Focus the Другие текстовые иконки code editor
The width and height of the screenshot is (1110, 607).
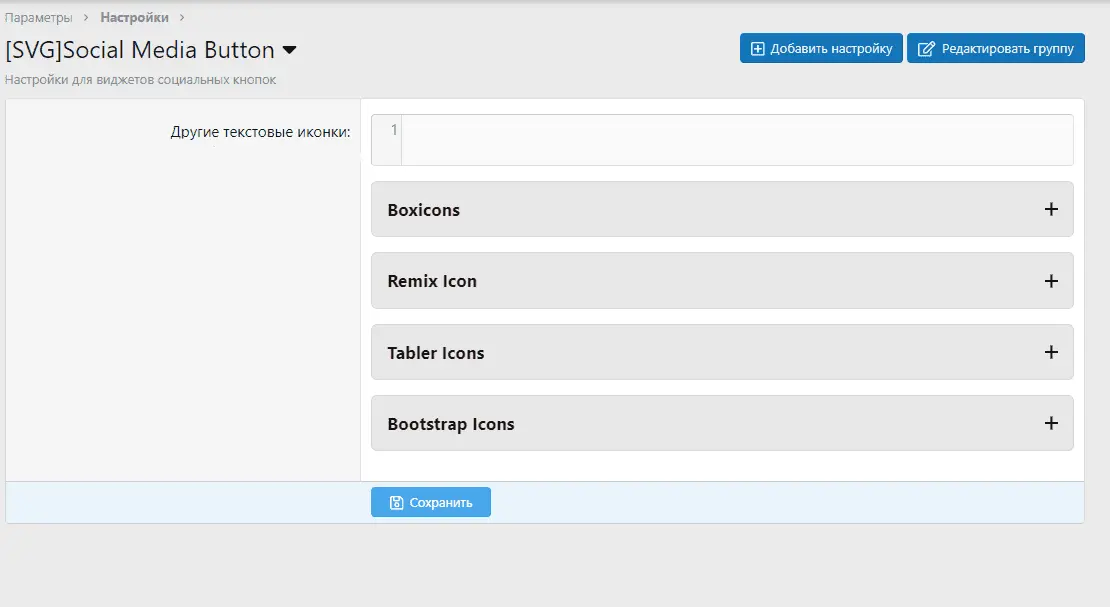[736, 140]
